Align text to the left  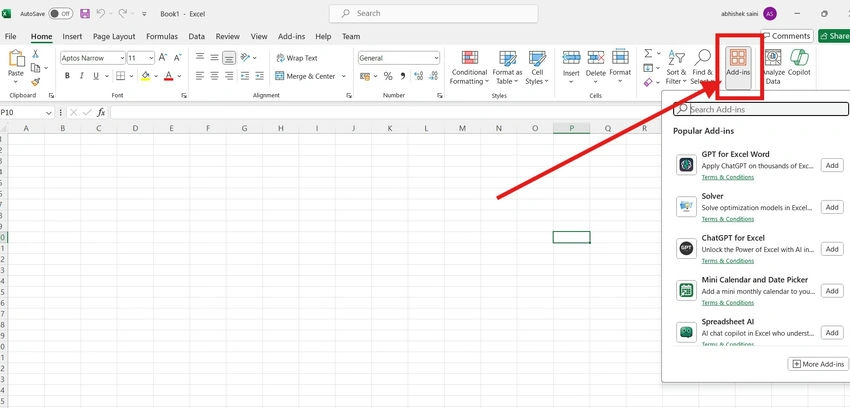[x=200, y=76]
